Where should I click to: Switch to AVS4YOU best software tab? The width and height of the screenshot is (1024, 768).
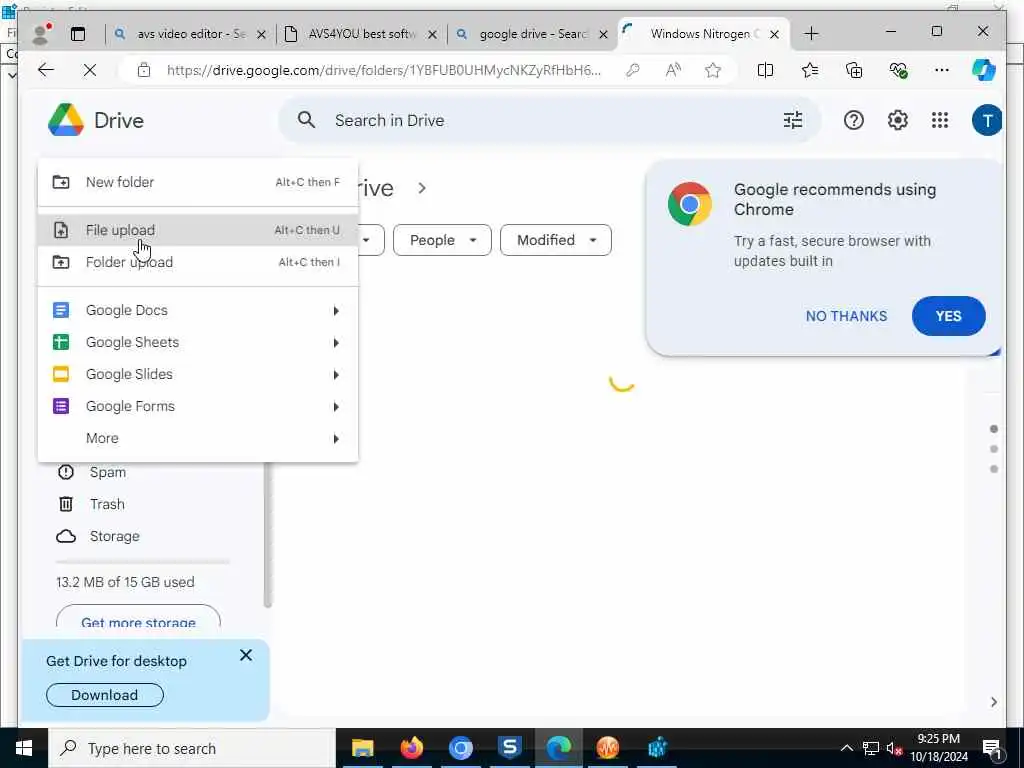(x=361, y=34)
